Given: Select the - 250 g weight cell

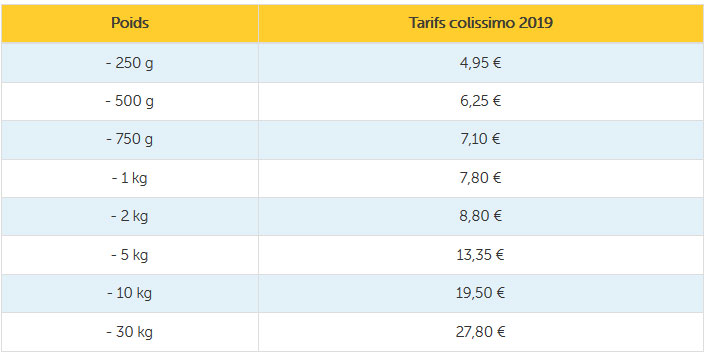Looking at the screenshot, I should (130, 63).
